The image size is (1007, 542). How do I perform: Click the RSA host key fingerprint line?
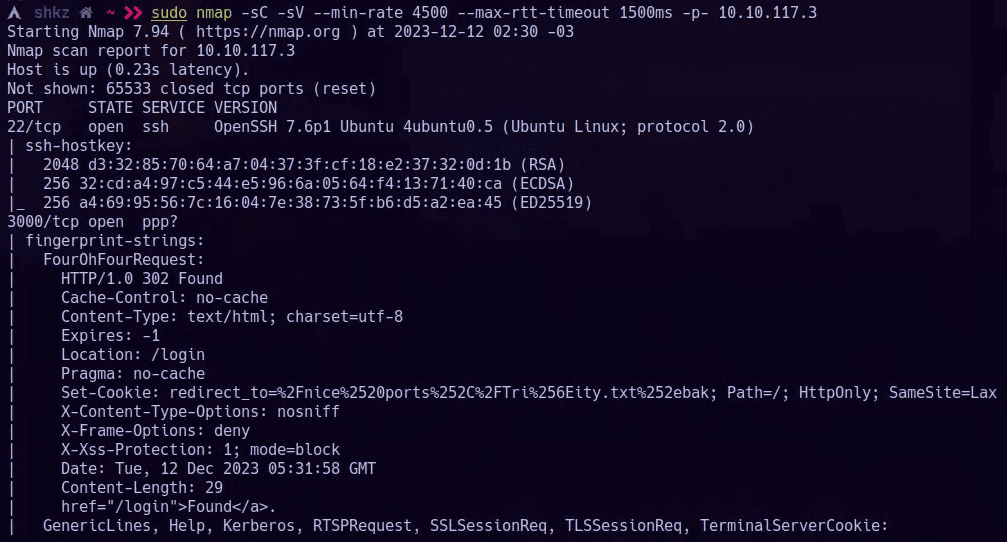(x=304, y=164)
